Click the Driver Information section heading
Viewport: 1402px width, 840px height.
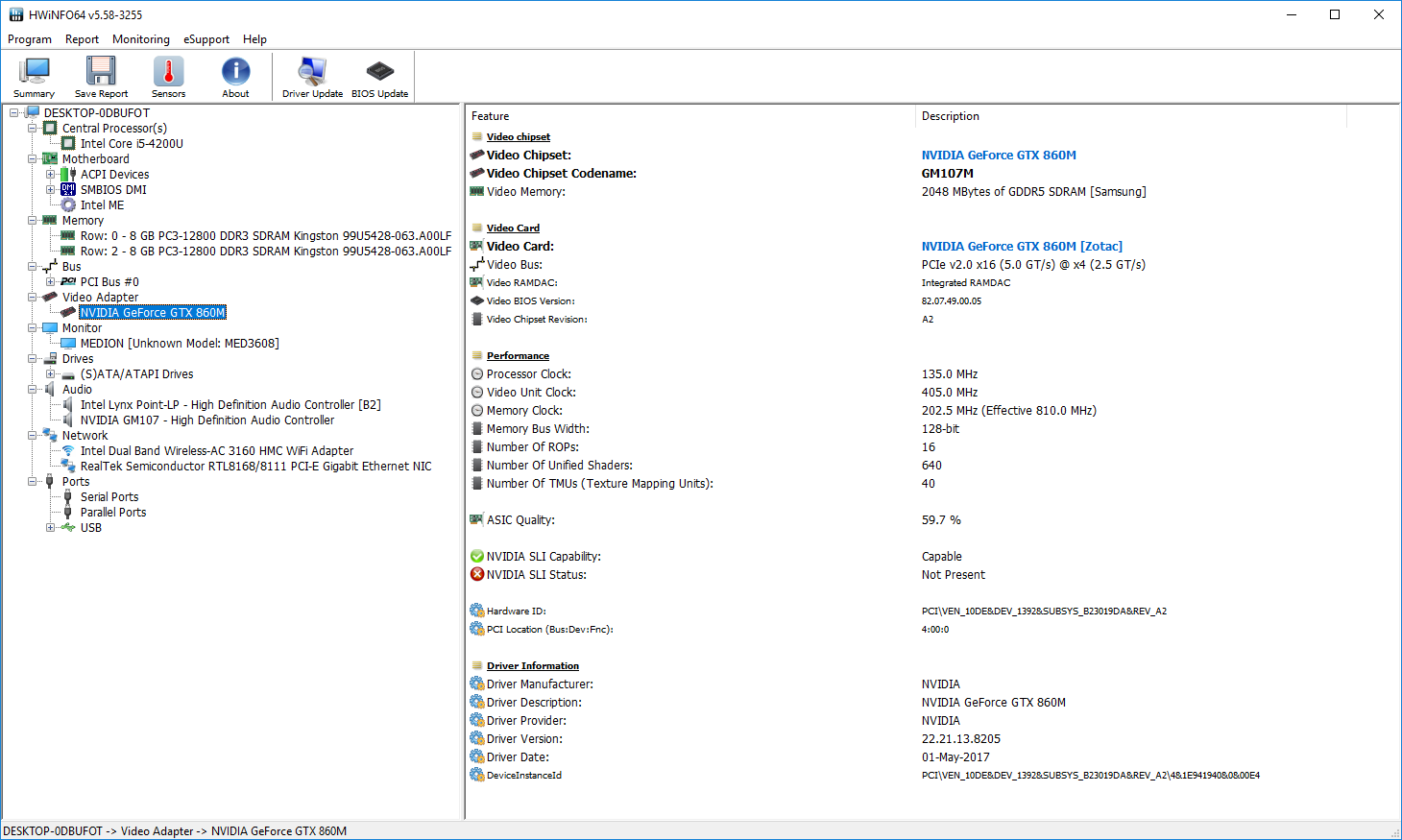[x=533, y=665]
